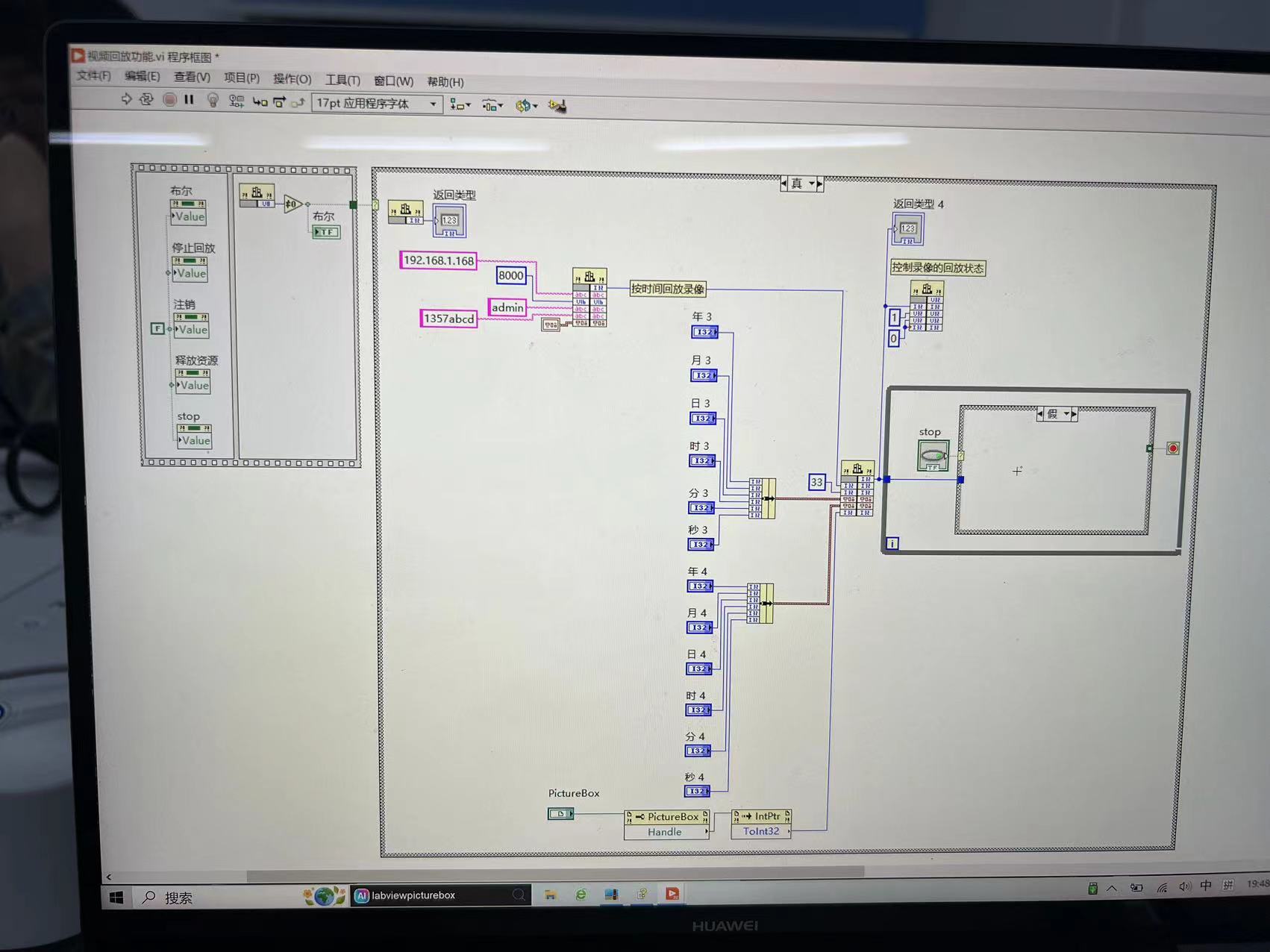Click the False constant F beside 注销
The width and height of the screenshot is (1270, 952).
157,328
